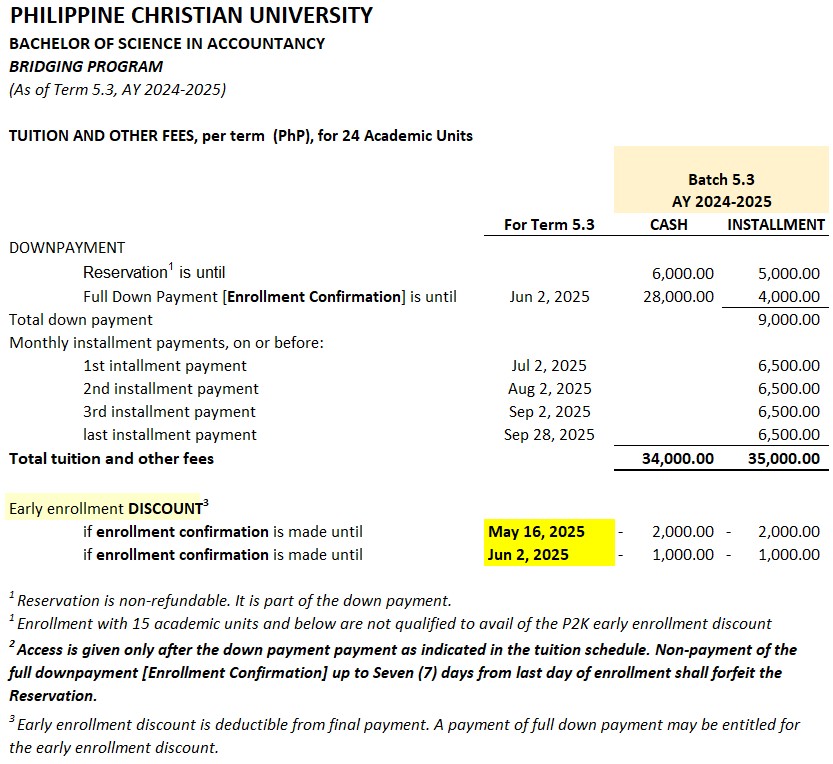Click 6,500.00 in the 2nd installment row

(x=788, y=388)
